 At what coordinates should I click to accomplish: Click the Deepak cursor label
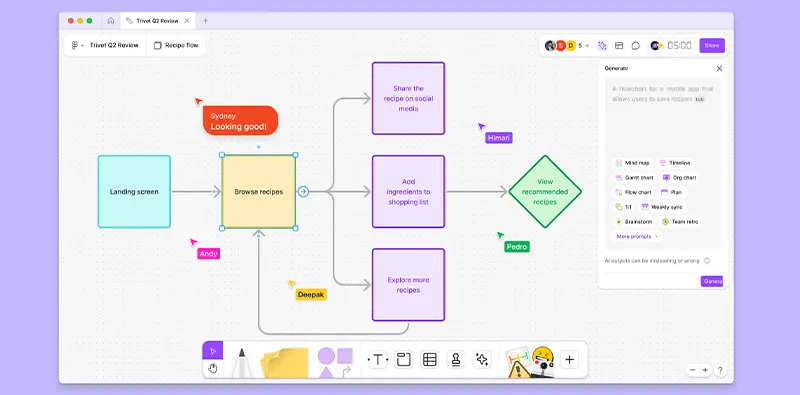pyautogui.click(x=311, y=294)
